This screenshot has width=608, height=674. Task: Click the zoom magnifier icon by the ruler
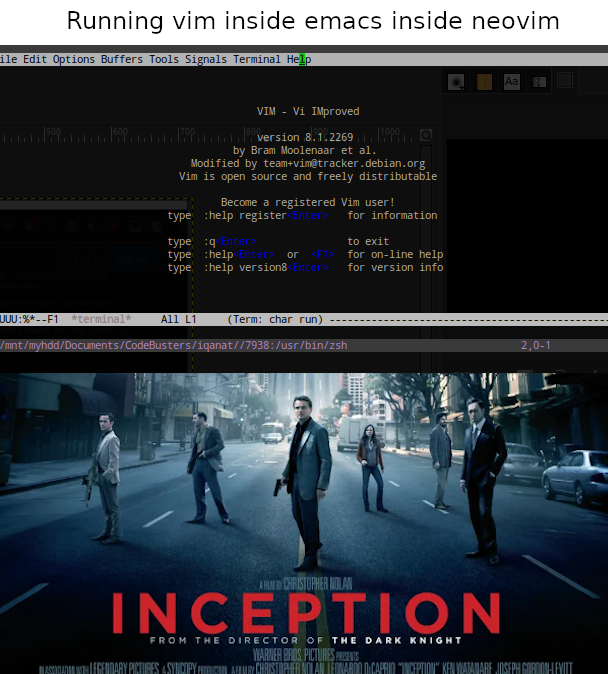coord(426,135)
